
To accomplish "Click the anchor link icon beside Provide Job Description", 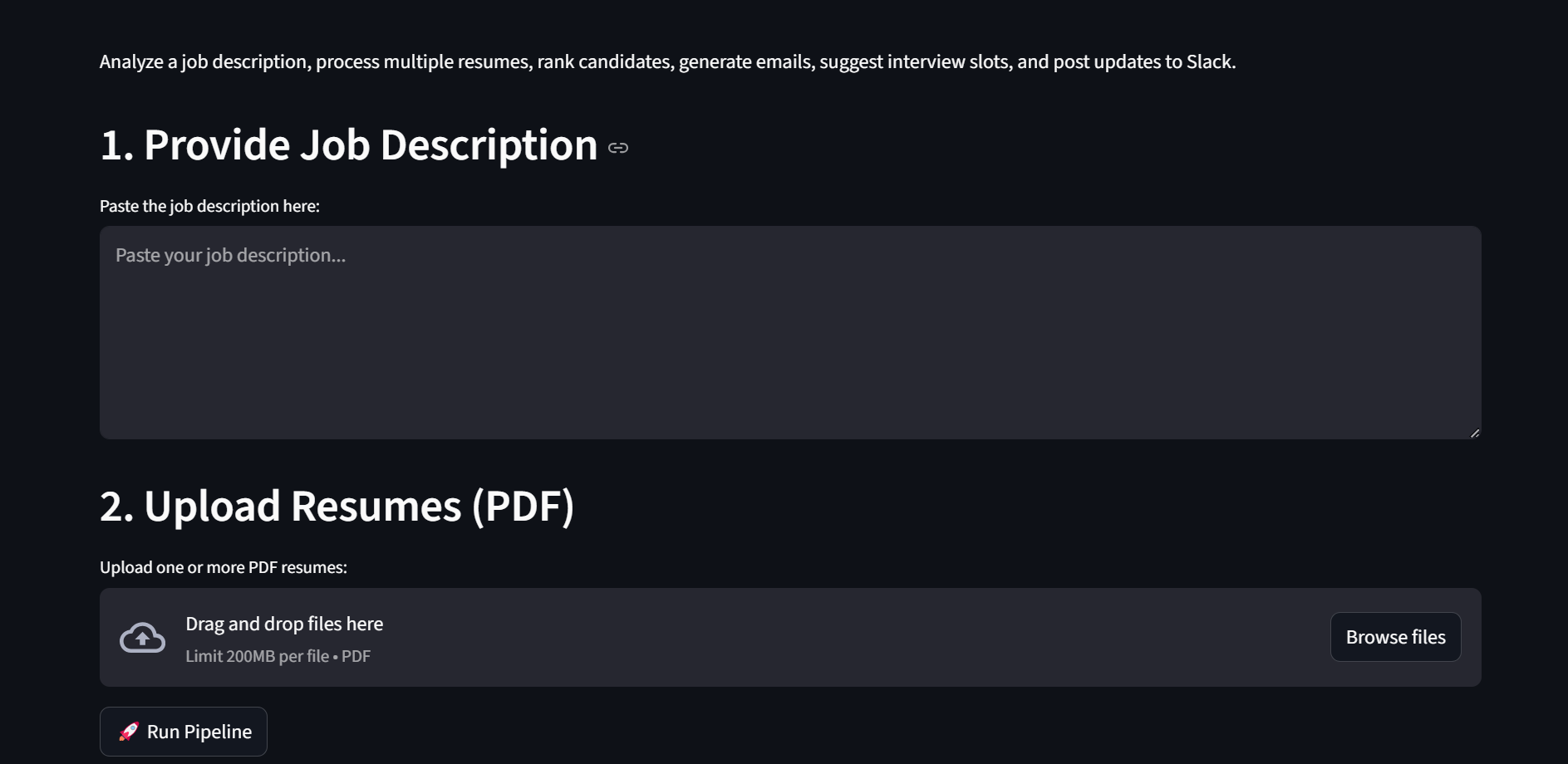I will [x=618, y=148].
